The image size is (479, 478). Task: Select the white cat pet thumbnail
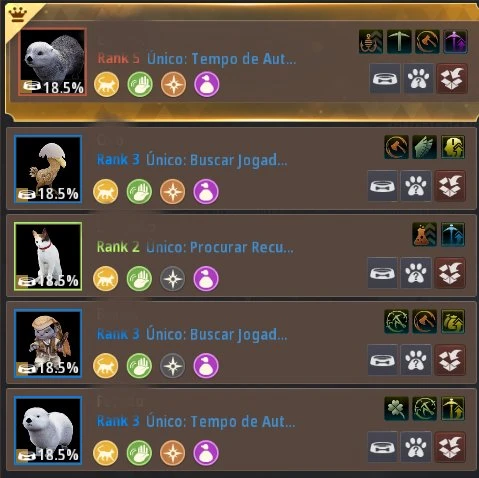(x=48, y=256)
